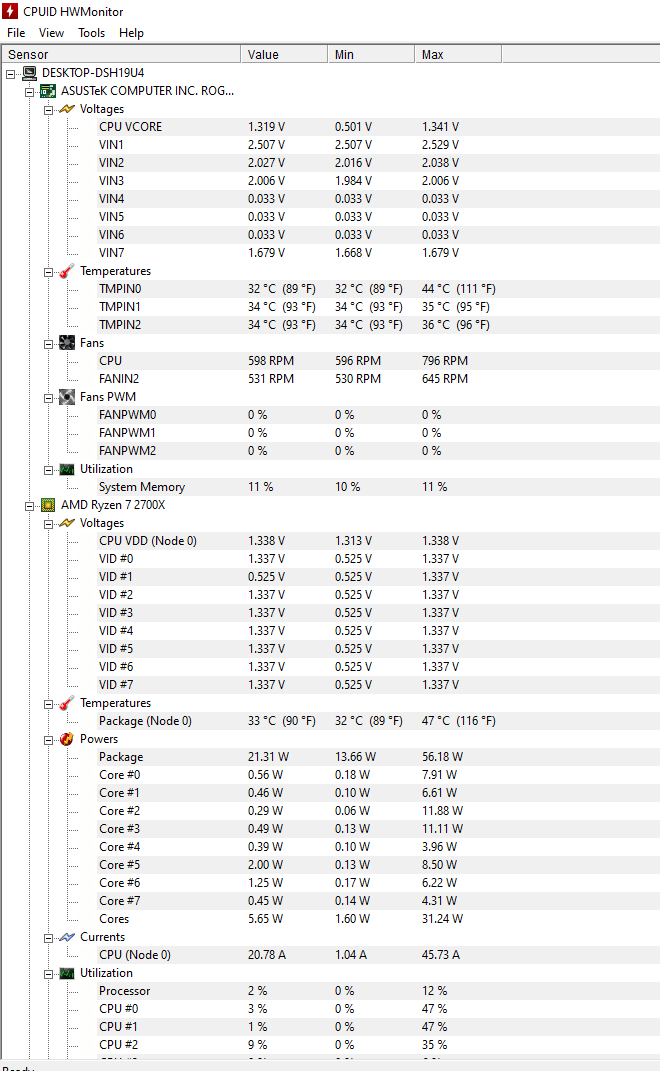Select the TMPIN0 temperature row

pyautogui.click(x=378, y=289)
